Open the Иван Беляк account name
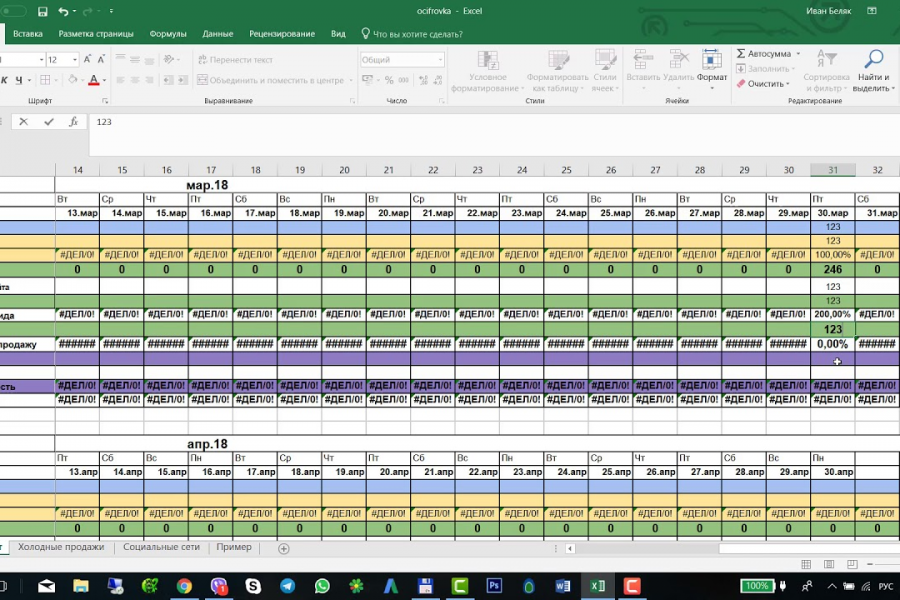The height and width of the screenshot is (600, 900). [x=828, y=11]
